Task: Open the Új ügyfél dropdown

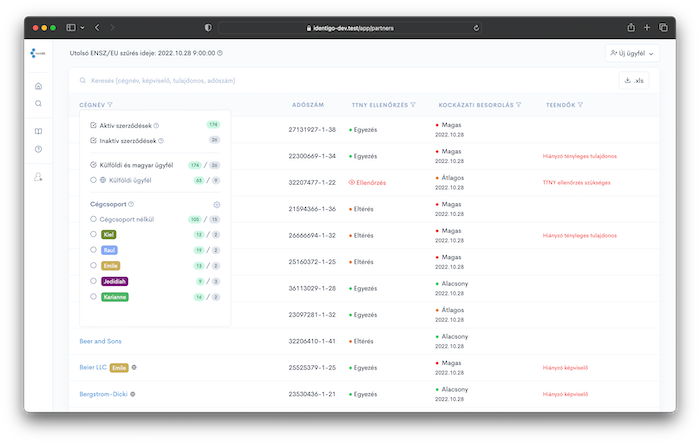Action: (632, 53)
